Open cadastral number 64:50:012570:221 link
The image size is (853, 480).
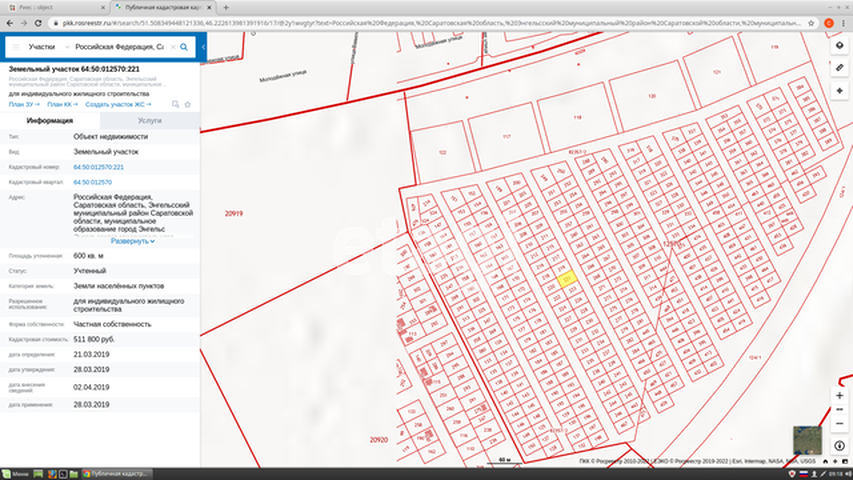98,167
